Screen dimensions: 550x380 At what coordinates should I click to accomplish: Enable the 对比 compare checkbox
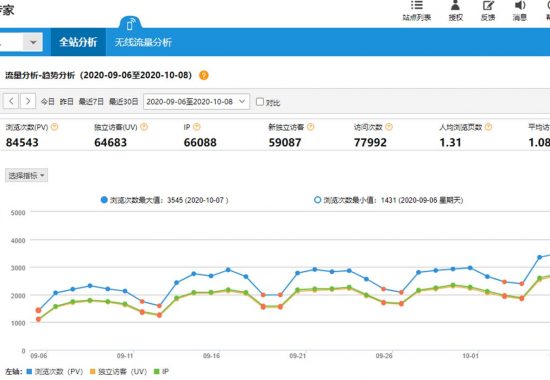point(260,102)
